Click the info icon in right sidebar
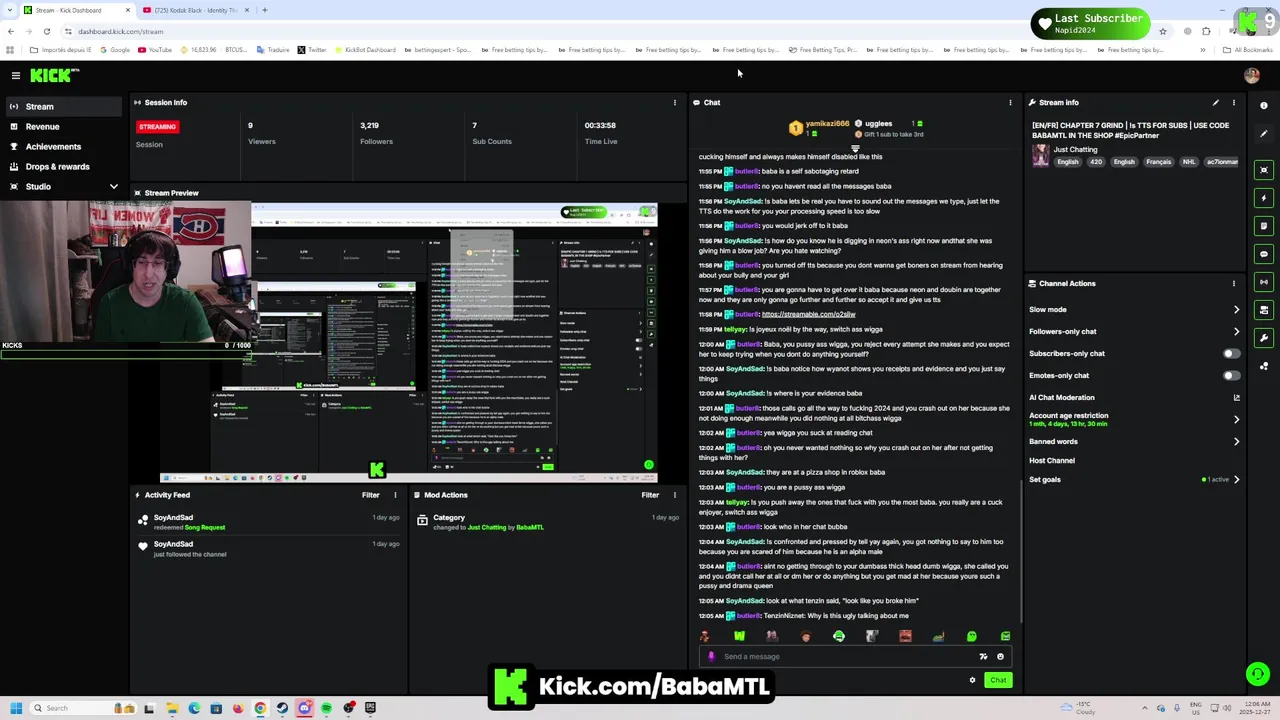This screenshot has width=1280, height=720. 1264,105
